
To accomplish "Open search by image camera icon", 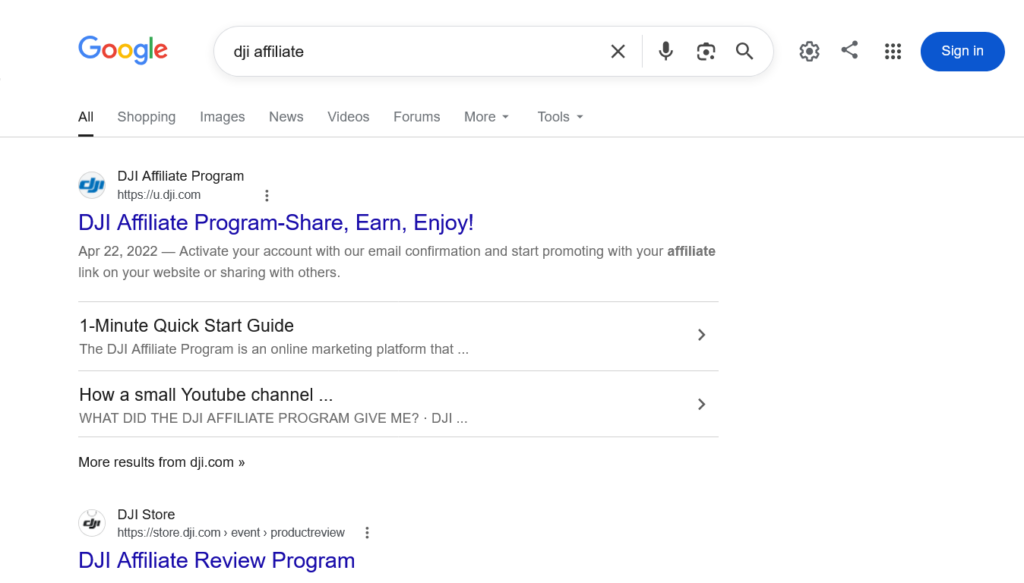I will pyautogui.click(x=705, y=52).
